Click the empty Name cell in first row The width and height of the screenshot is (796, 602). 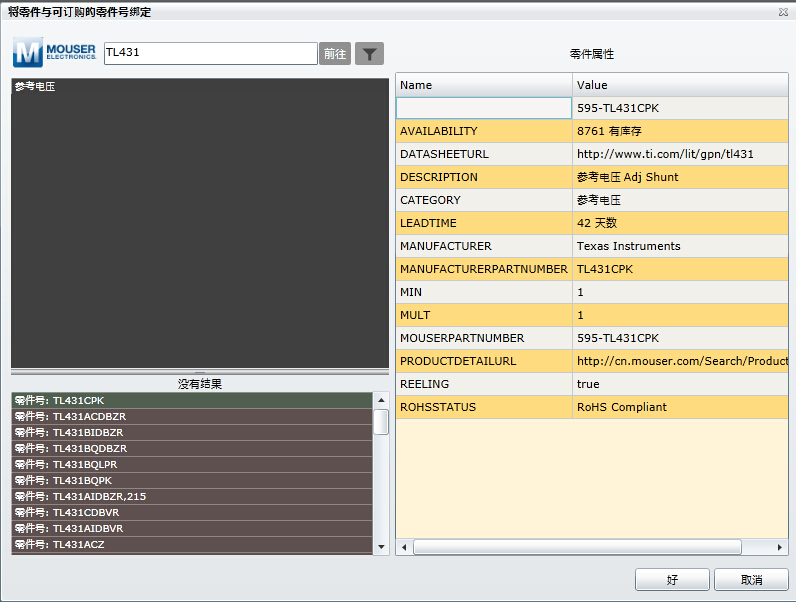pos(484,108)
